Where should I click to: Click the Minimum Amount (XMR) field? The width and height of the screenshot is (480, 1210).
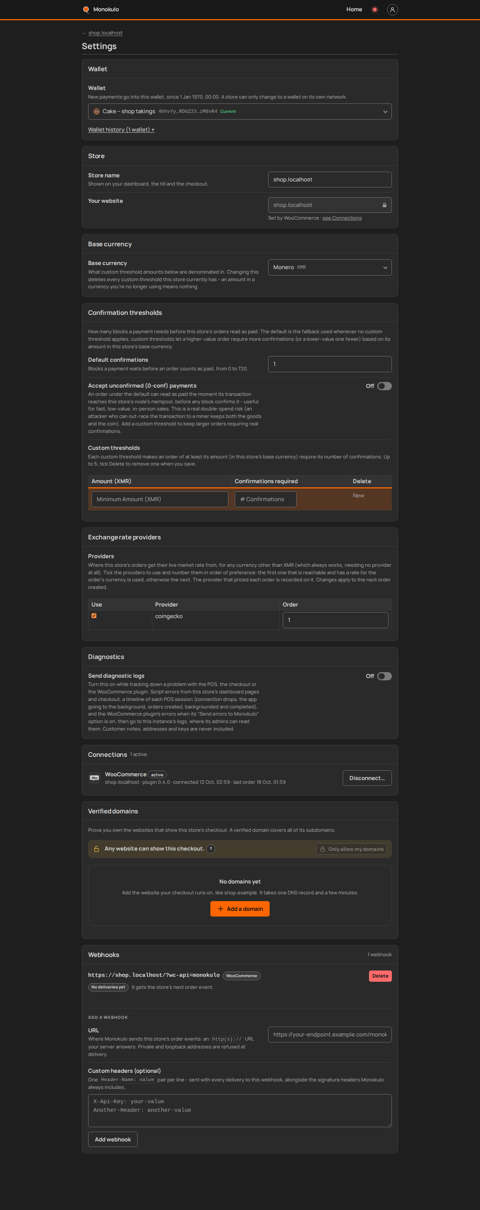pyautogui.click(x=160, y=499)
